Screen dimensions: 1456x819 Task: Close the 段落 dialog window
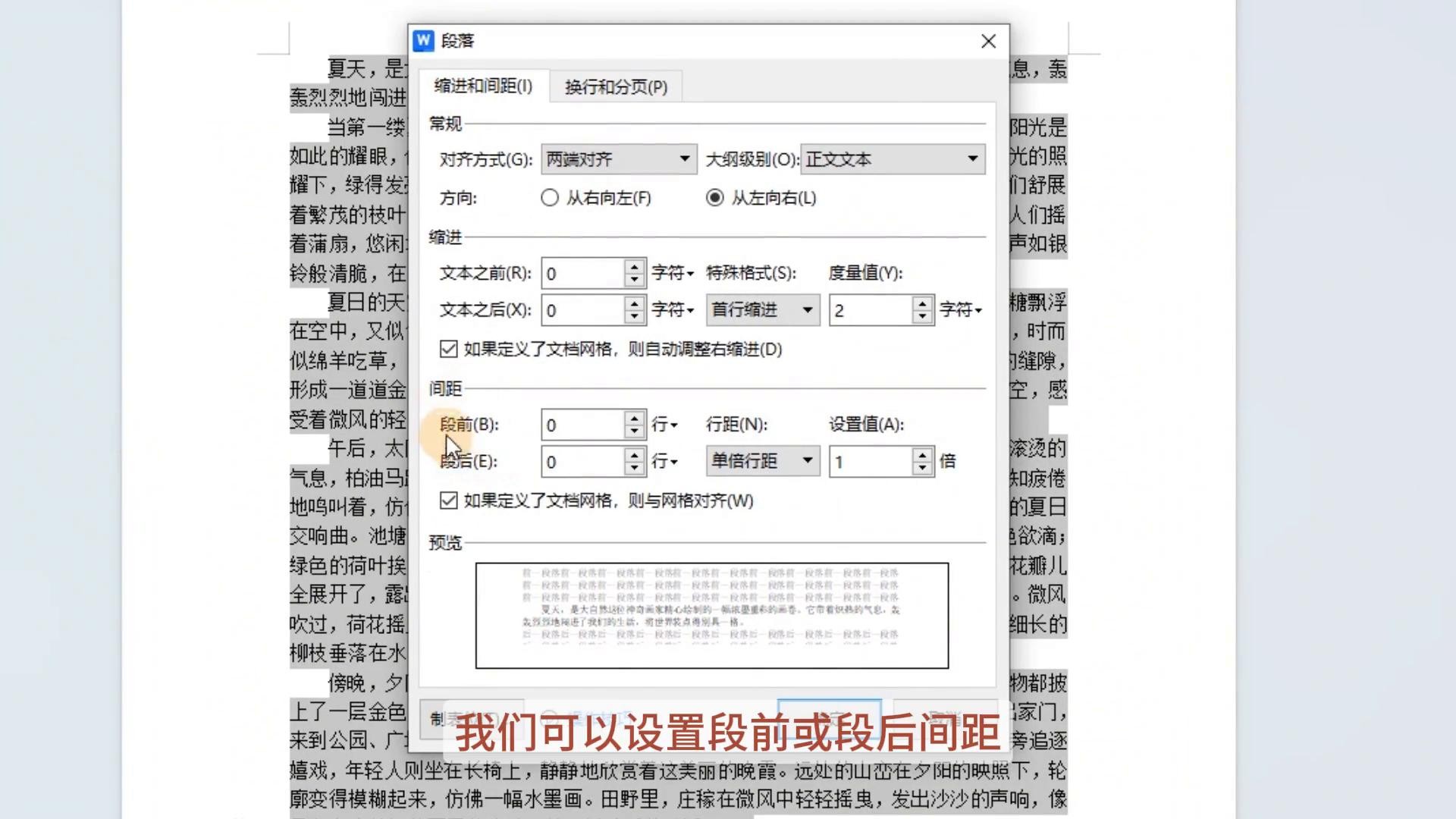(988, 42)
